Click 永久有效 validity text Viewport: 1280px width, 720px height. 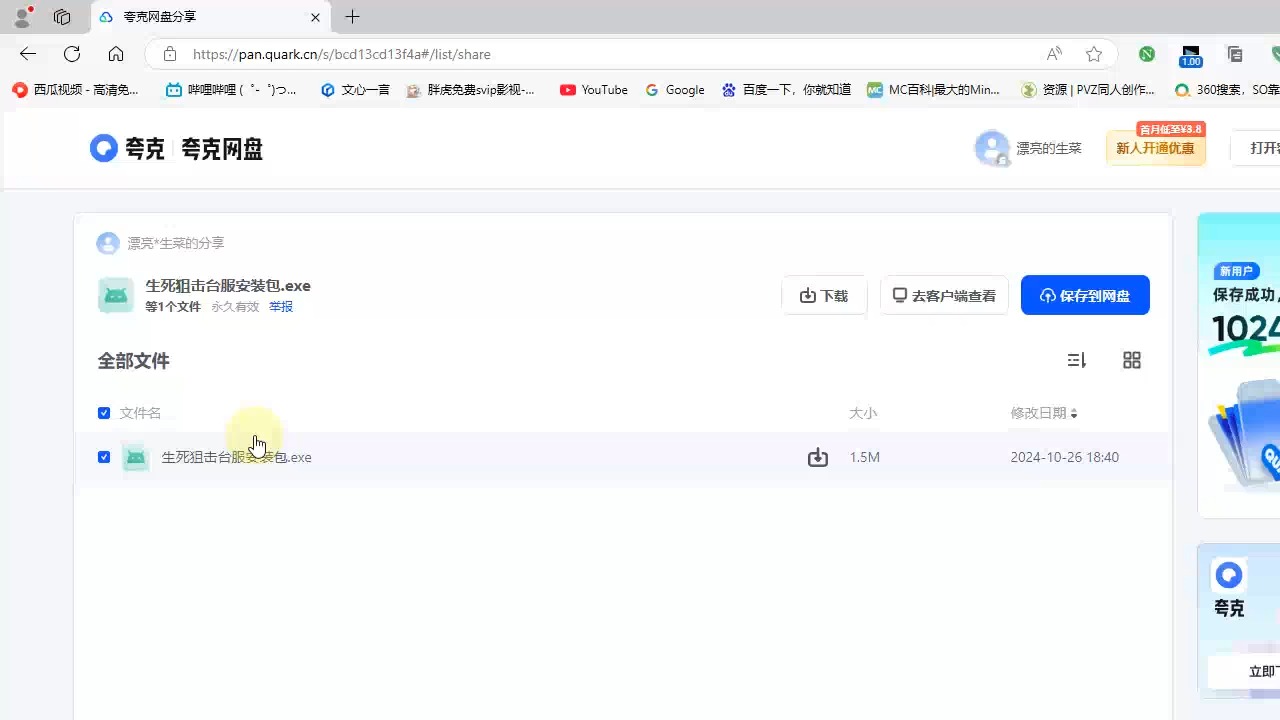[235, 307]
